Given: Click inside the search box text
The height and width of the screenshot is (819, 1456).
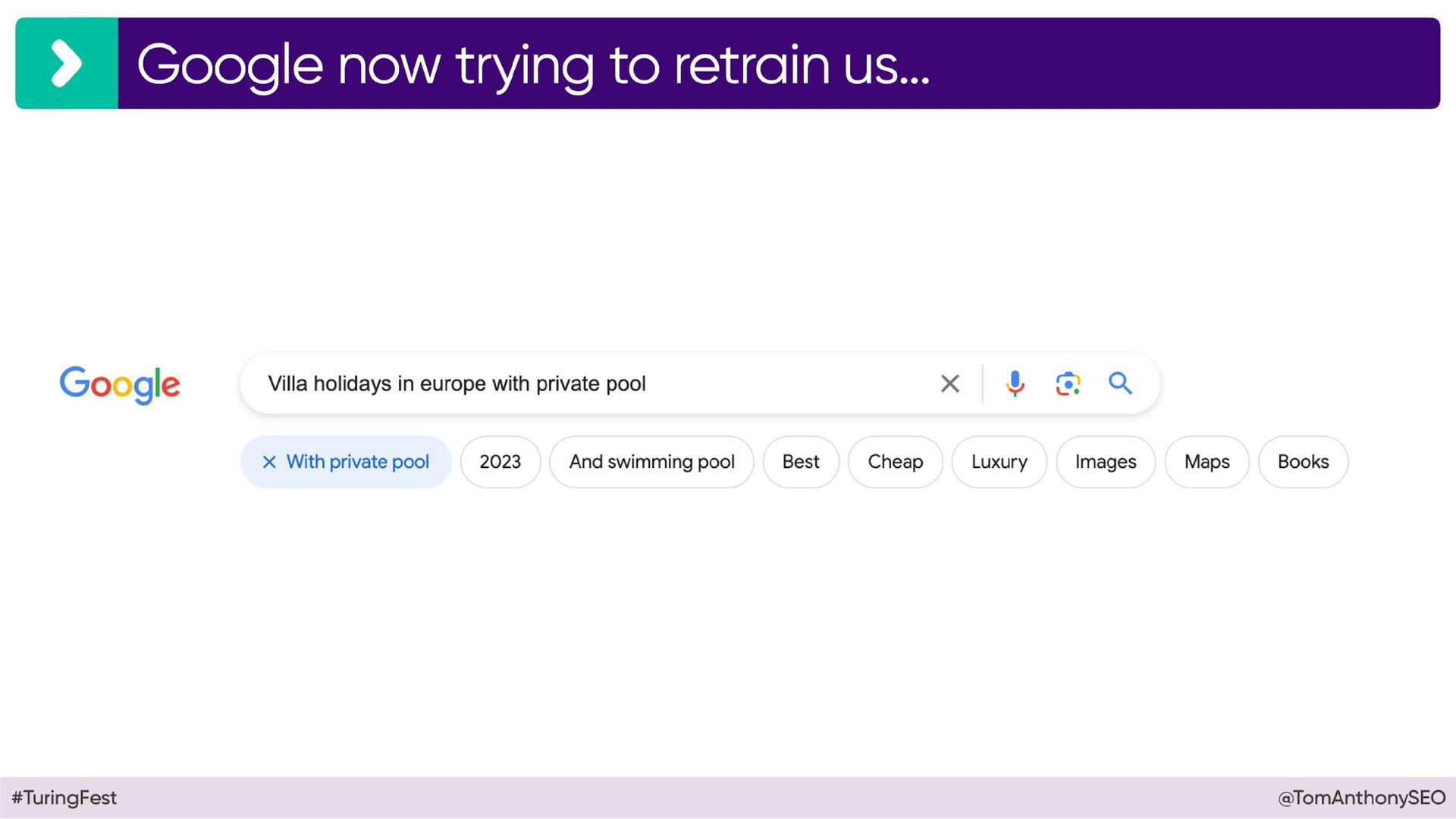Looking at the screenshot, I should (457, 384).
